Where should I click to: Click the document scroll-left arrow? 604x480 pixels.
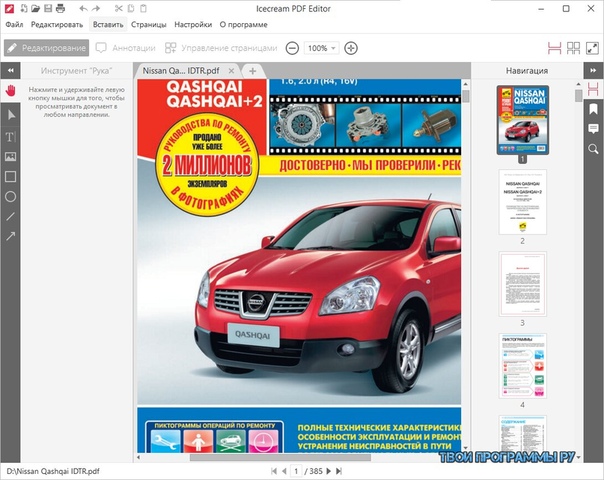[139, 458]
